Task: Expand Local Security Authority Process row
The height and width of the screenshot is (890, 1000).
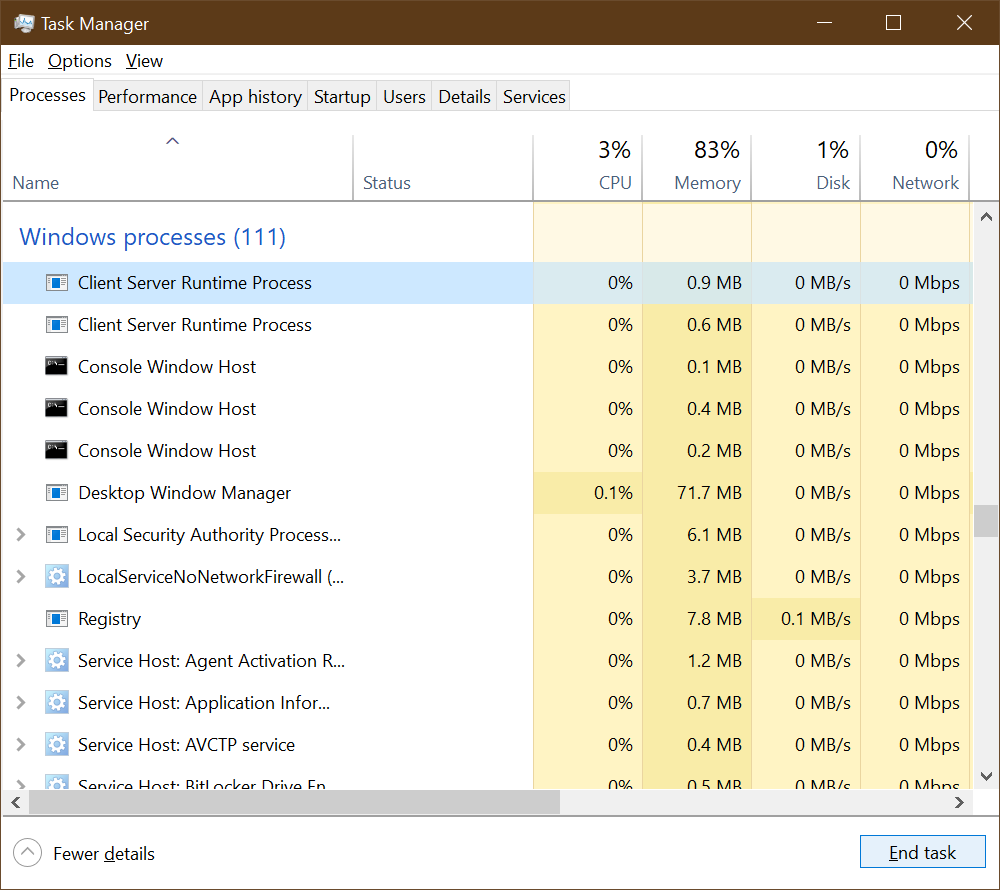Action: (20, 535)
